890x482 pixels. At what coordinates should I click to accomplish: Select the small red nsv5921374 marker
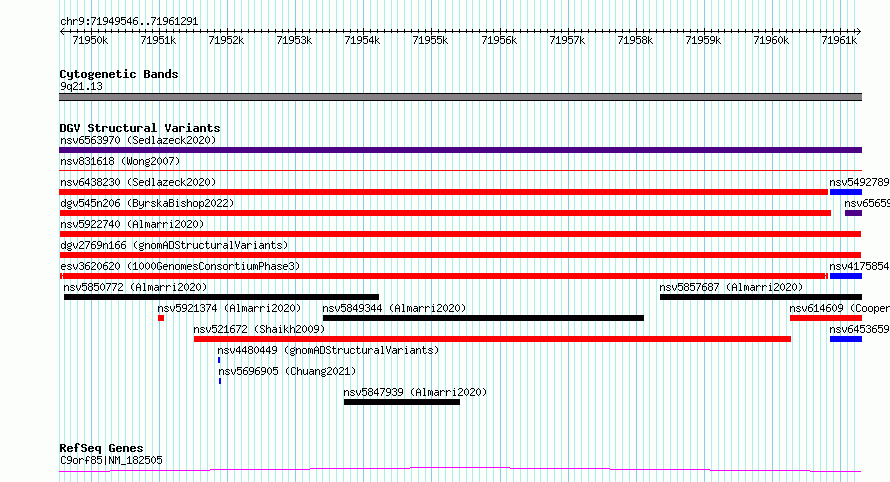pos(161,318)
